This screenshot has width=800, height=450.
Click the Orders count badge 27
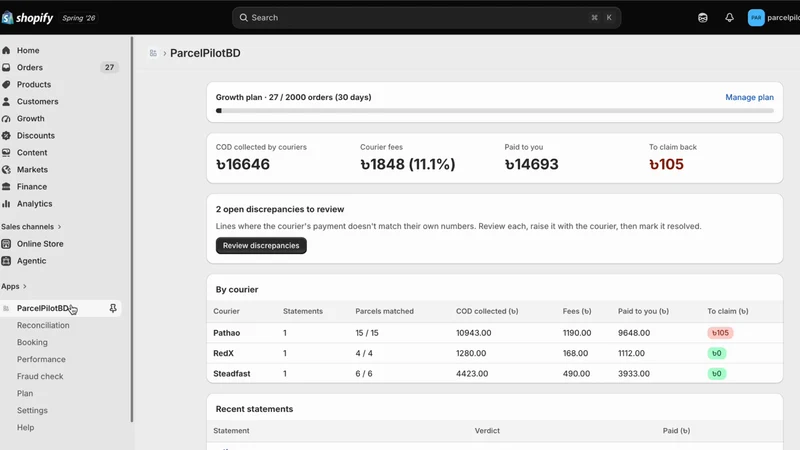click(x=109, y=67)
